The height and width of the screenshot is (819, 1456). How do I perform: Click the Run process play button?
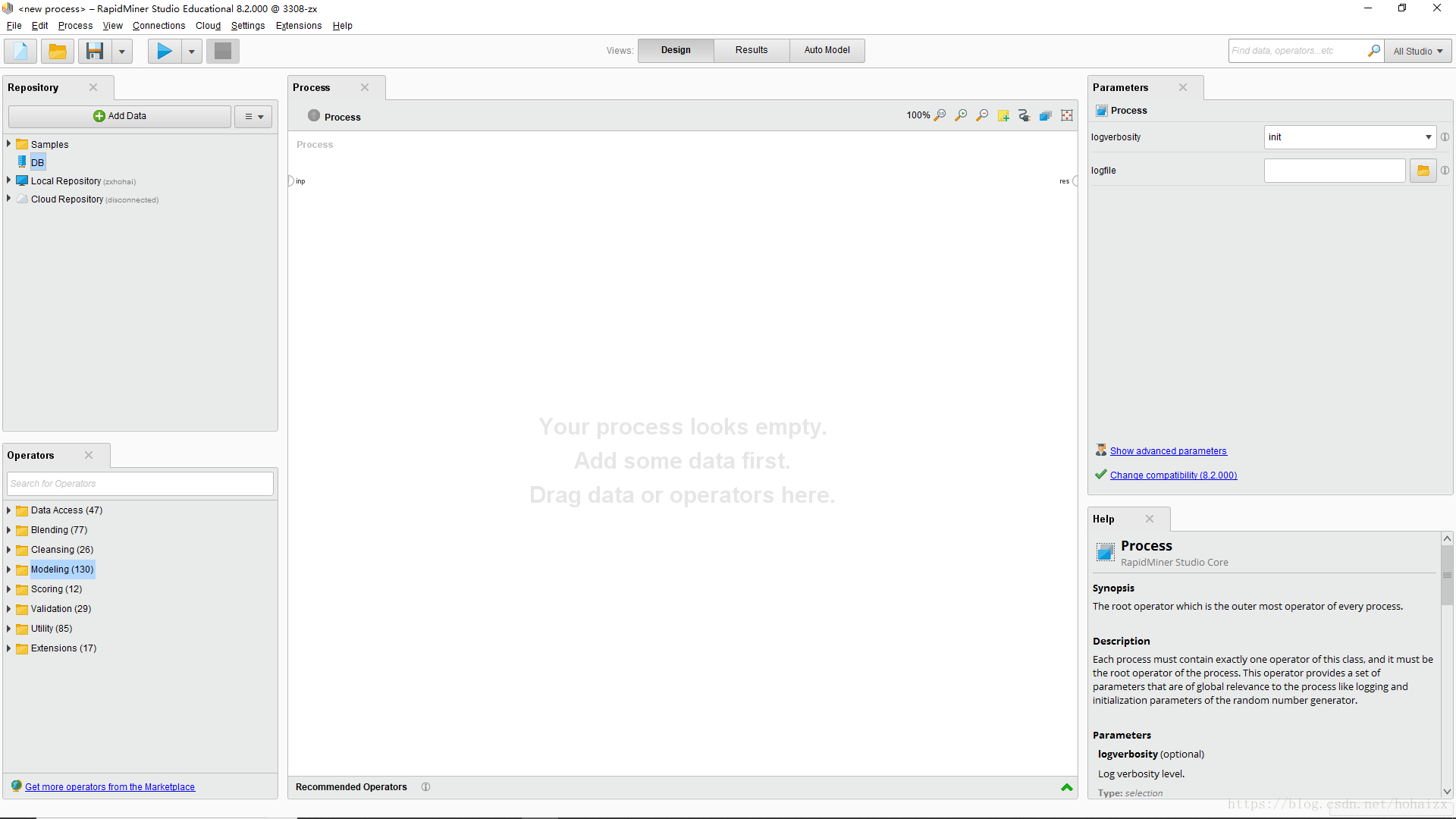click(164, 51)
